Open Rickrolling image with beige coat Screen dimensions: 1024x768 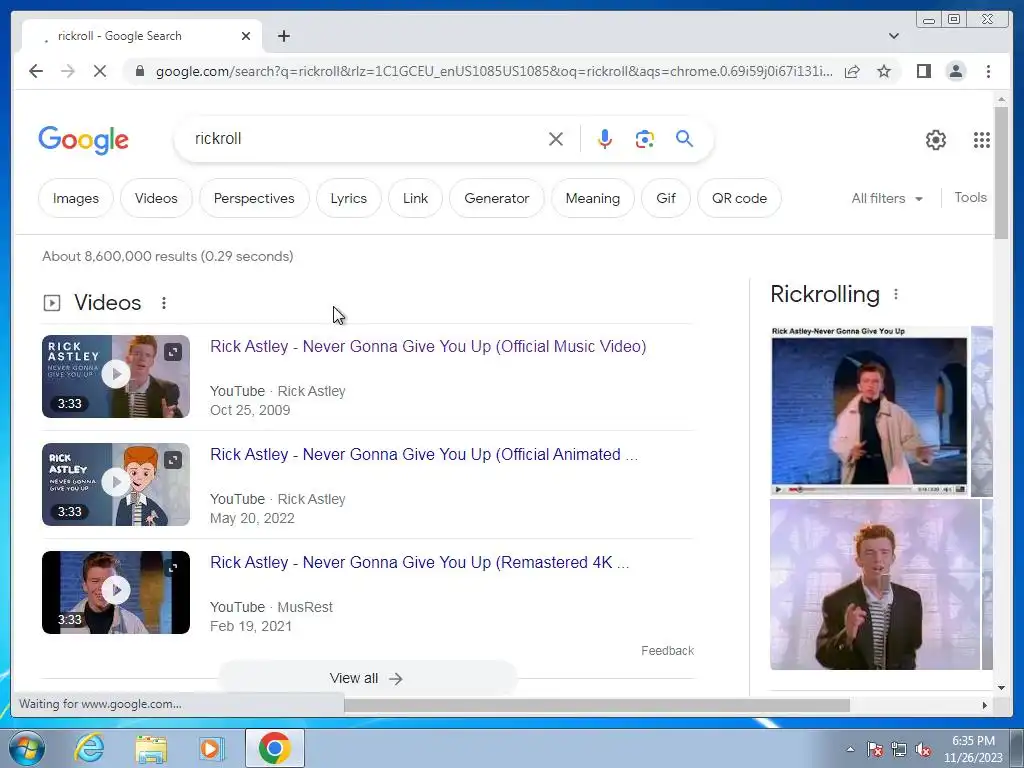point(869,411)
